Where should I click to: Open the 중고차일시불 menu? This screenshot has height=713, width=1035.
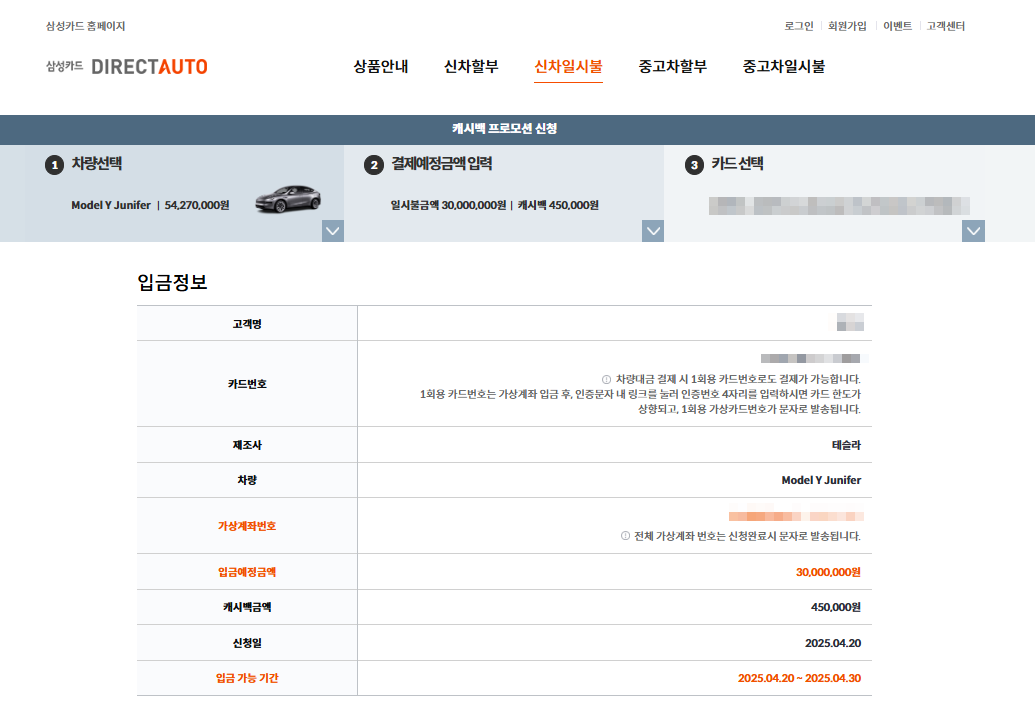pos(784,66)
